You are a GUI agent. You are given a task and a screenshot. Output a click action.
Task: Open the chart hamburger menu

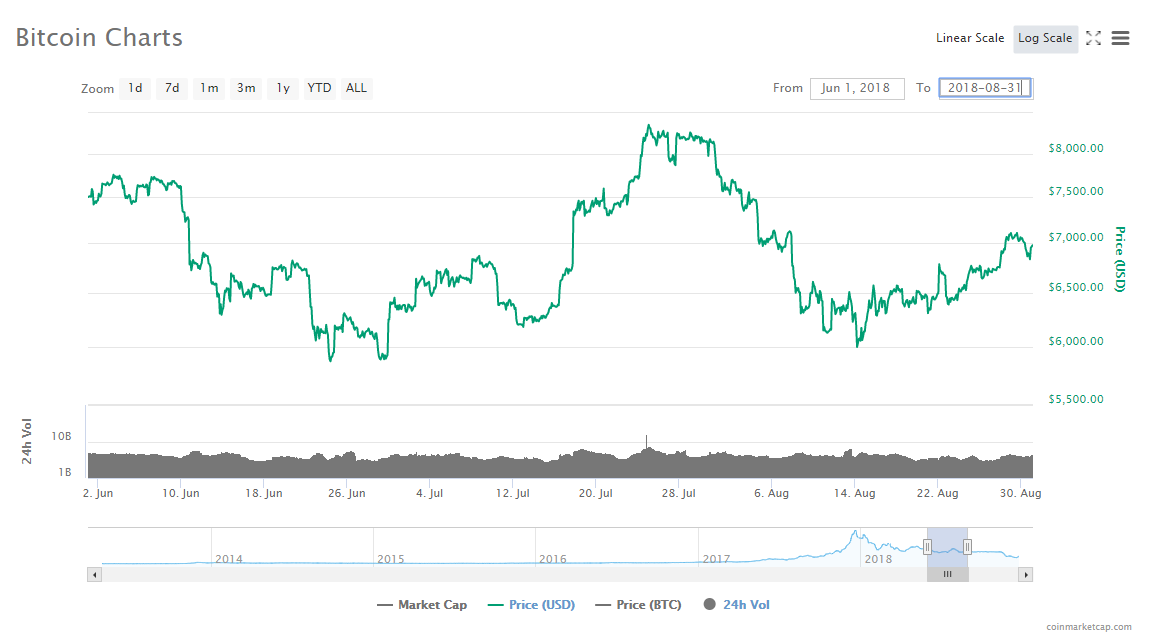[1120, 38]
